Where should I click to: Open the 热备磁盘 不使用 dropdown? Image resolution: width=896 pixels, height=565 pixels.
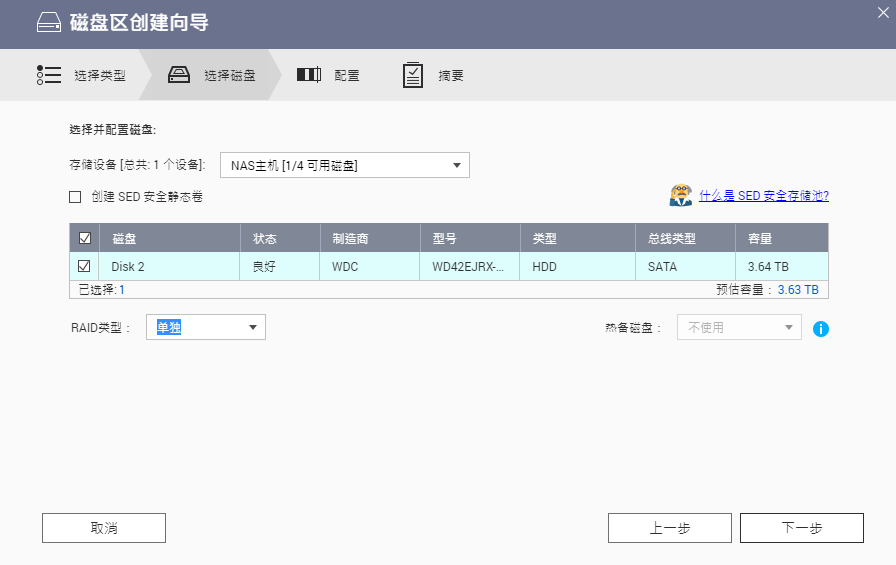(739, 327)
